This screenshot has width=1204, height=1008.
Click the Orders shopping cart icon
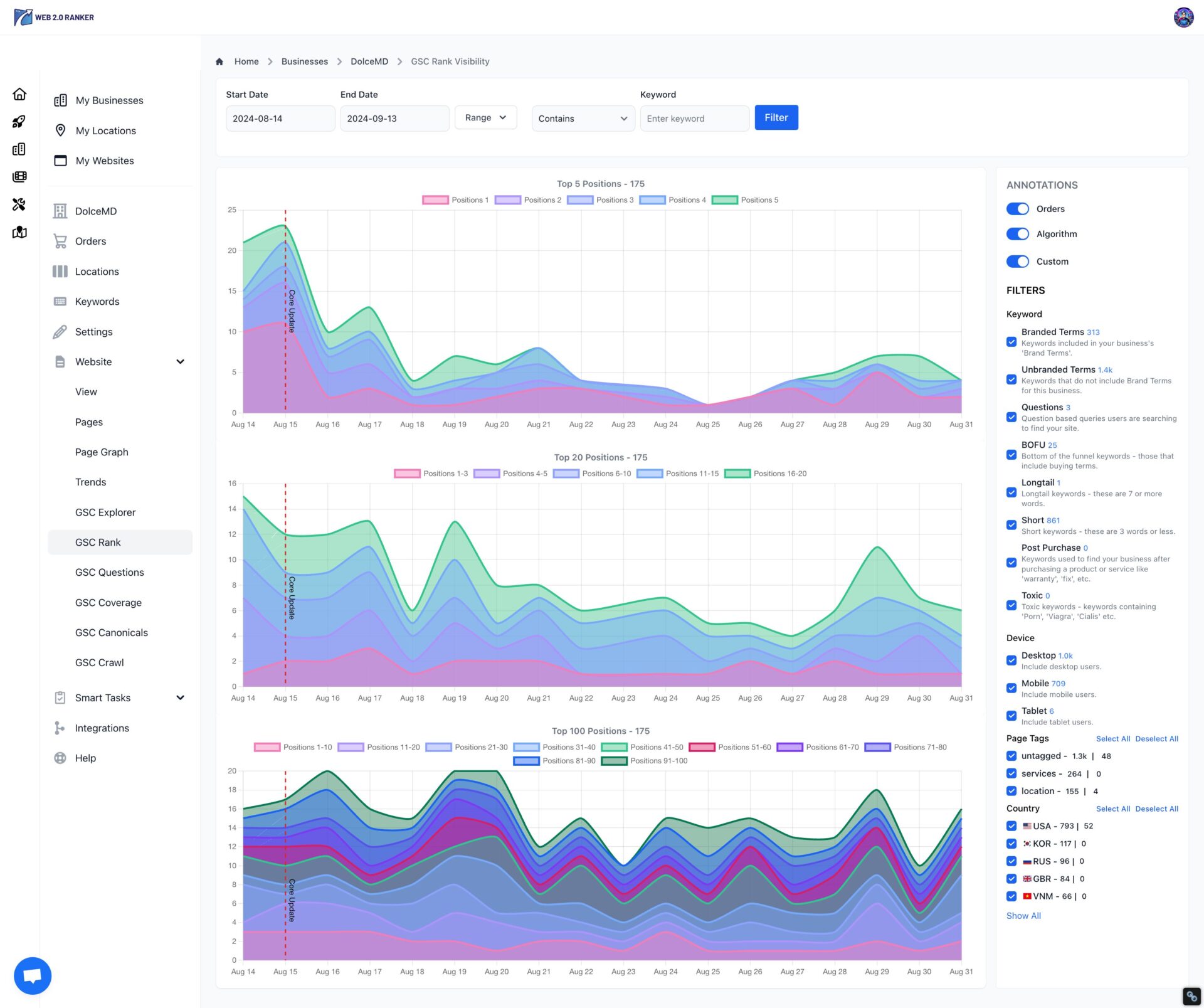[x=60, y=241]
